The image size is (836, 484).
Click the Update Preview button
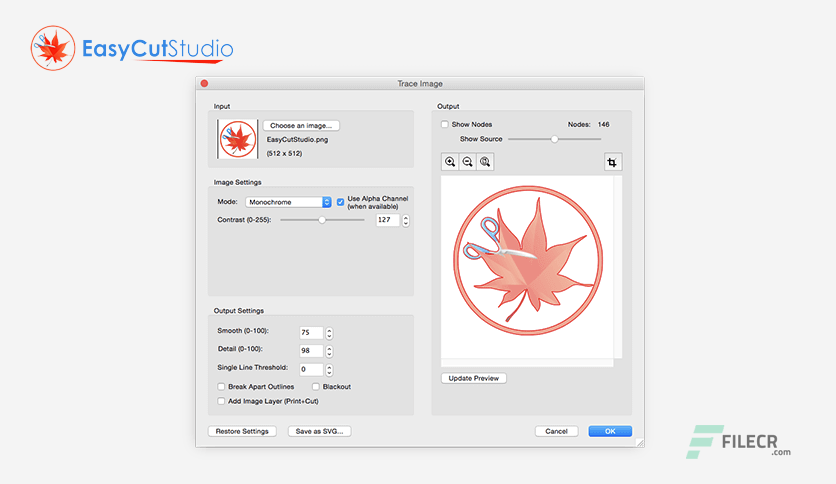[x=473, y=378]
